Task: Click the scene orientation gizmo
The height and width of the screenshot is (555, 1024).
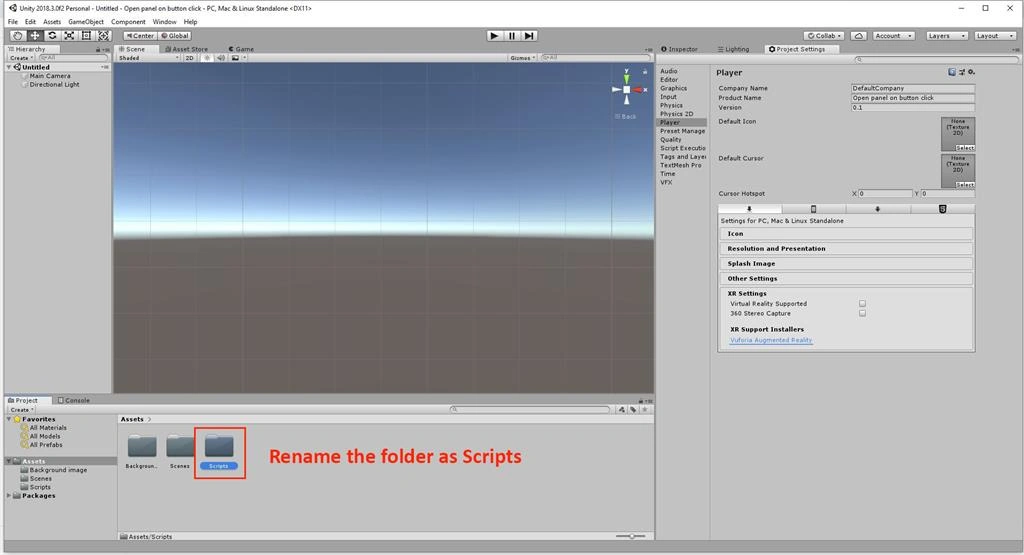Action: [x=627, y=89]
